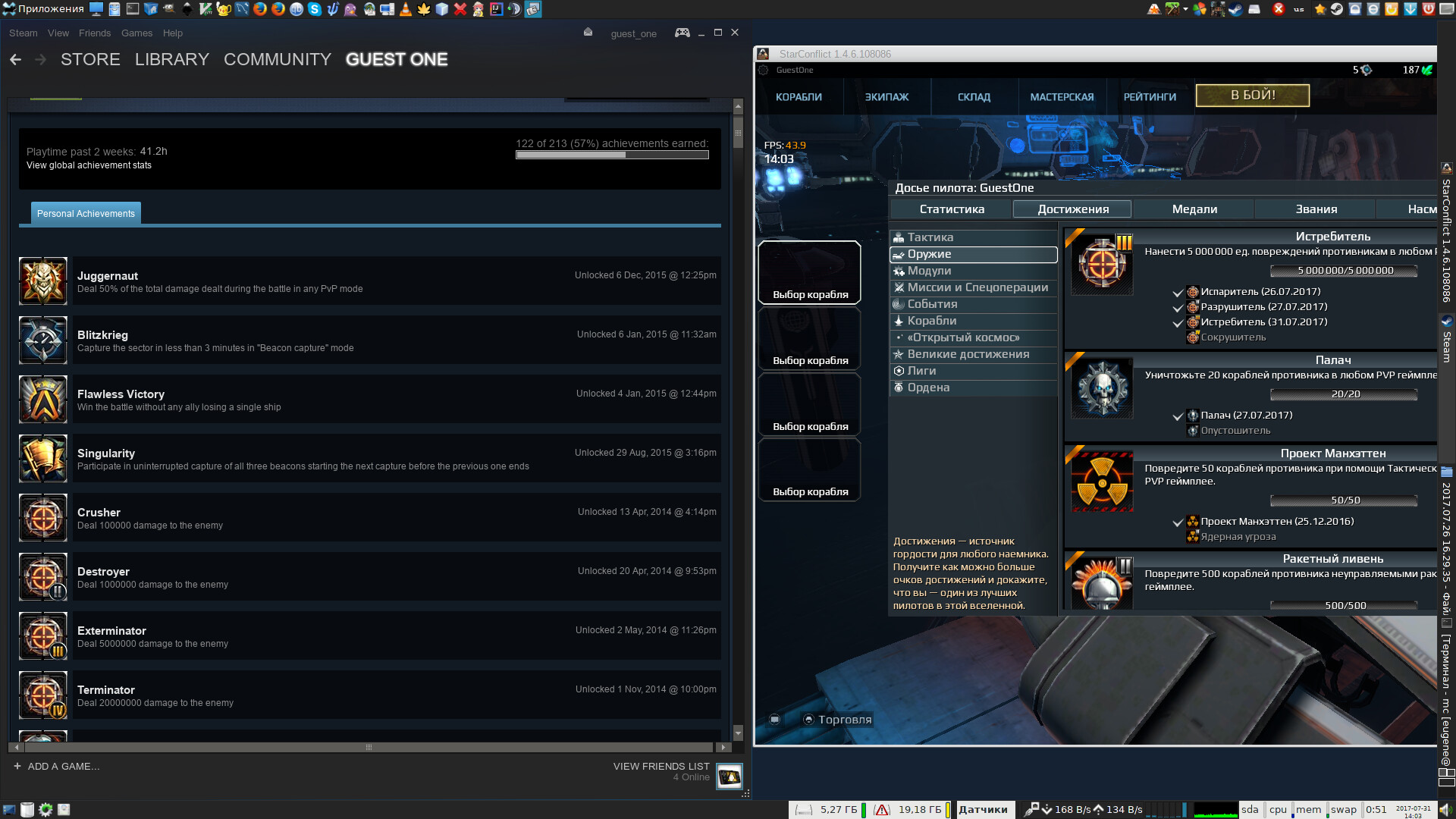This screenshot has height=819, width=1456.
Task: Launch GVim from the top panel
Action: [x=206, y=9]
